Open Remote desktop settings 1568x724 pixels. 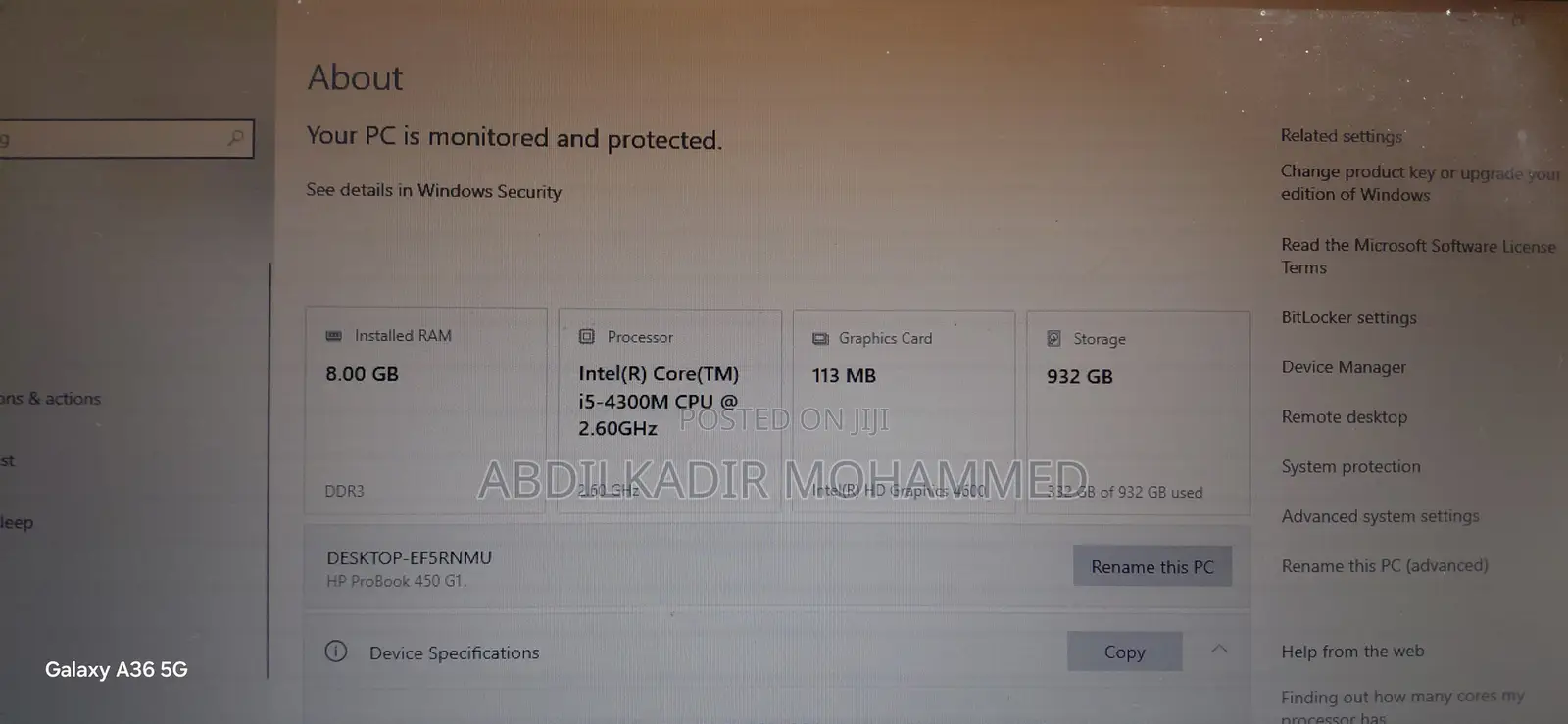[x=1345, y=417]
